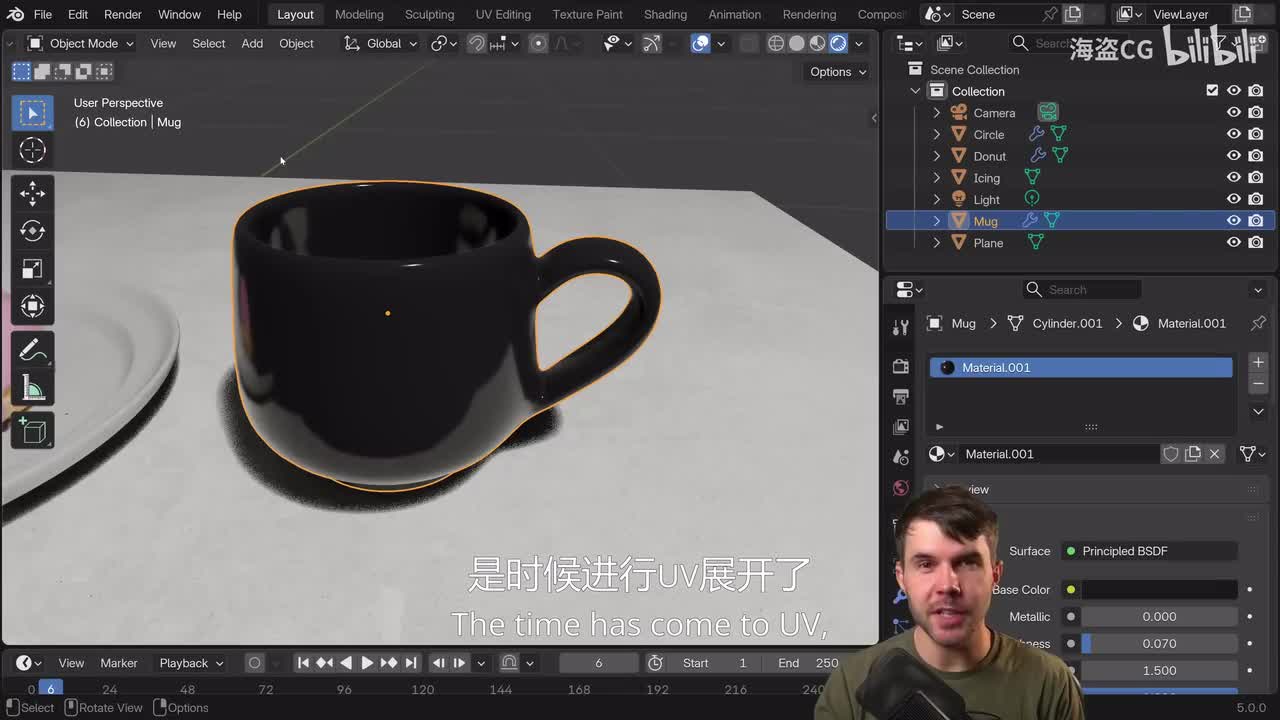Screen dimensions: 1280x720
Task: Toggle proportional editing in header
Action: pos(538,43)
